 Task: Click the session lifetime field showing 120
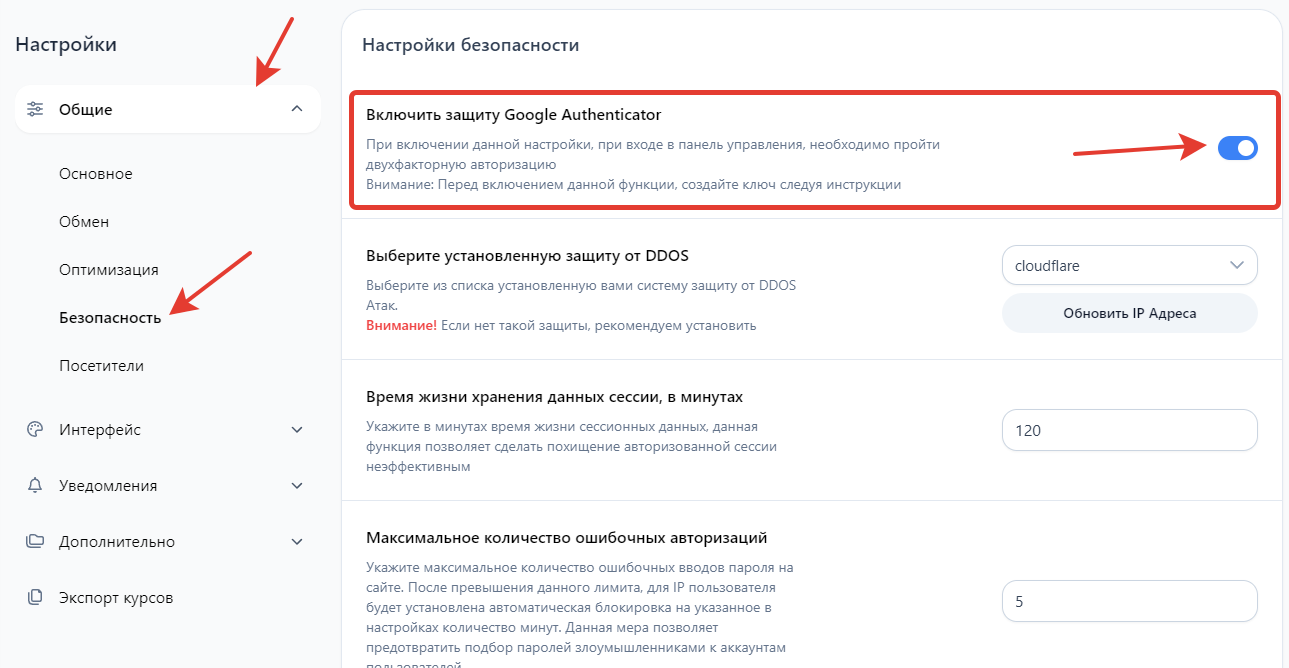[1129, 431]
